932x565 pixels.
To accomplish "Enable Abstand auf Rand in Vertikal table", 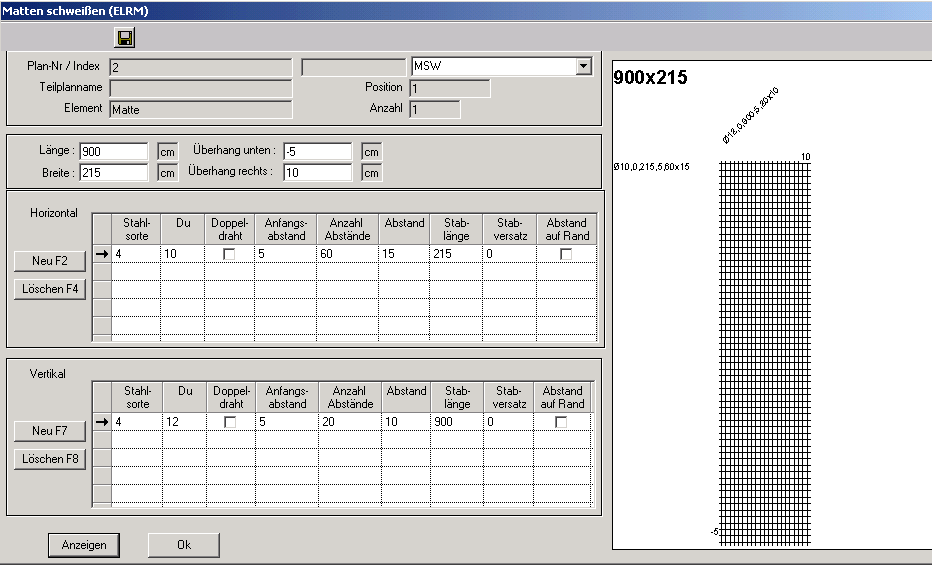I will point(561,422).
